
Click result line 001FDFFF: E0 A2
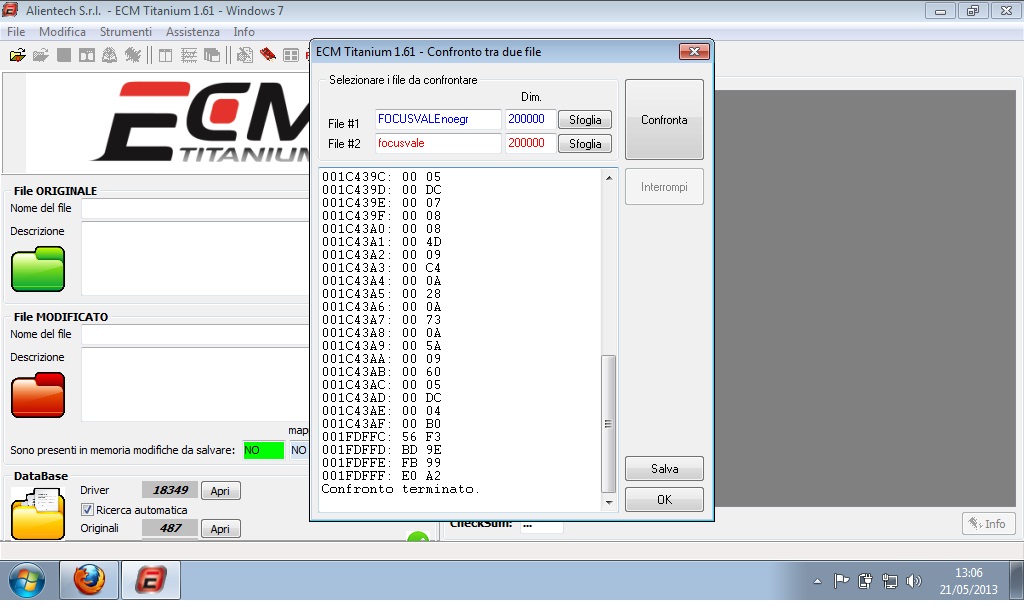[381, 476]
